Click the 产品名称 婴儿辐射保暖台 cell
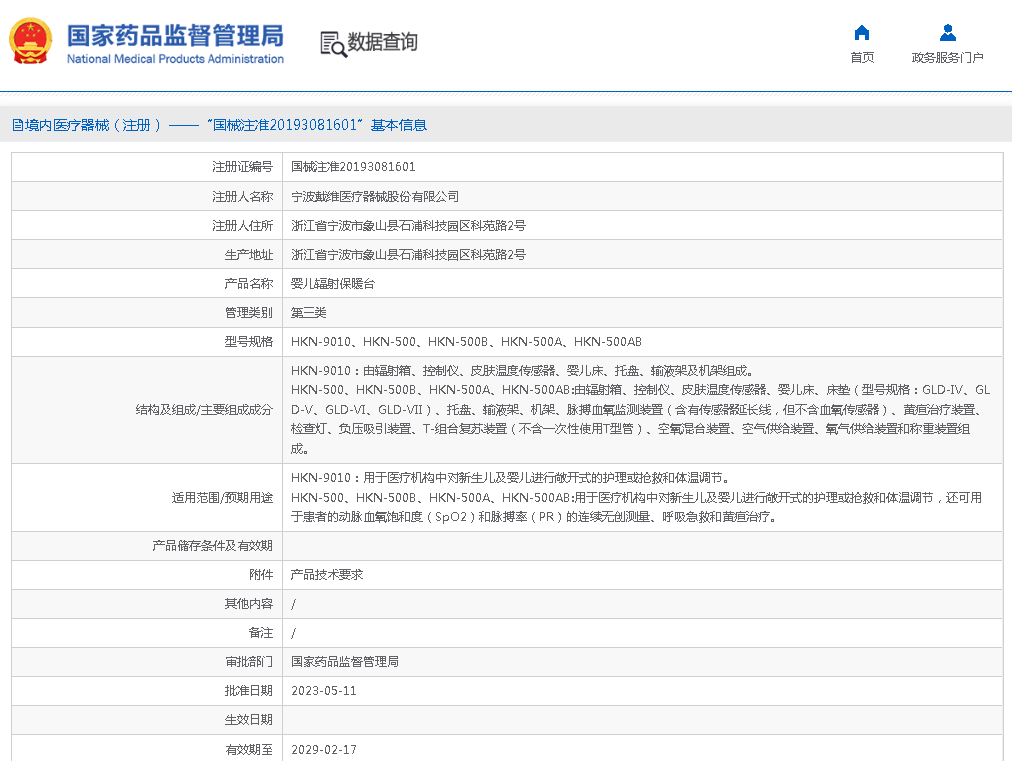 pyautogui.click(x=335, y=283)
